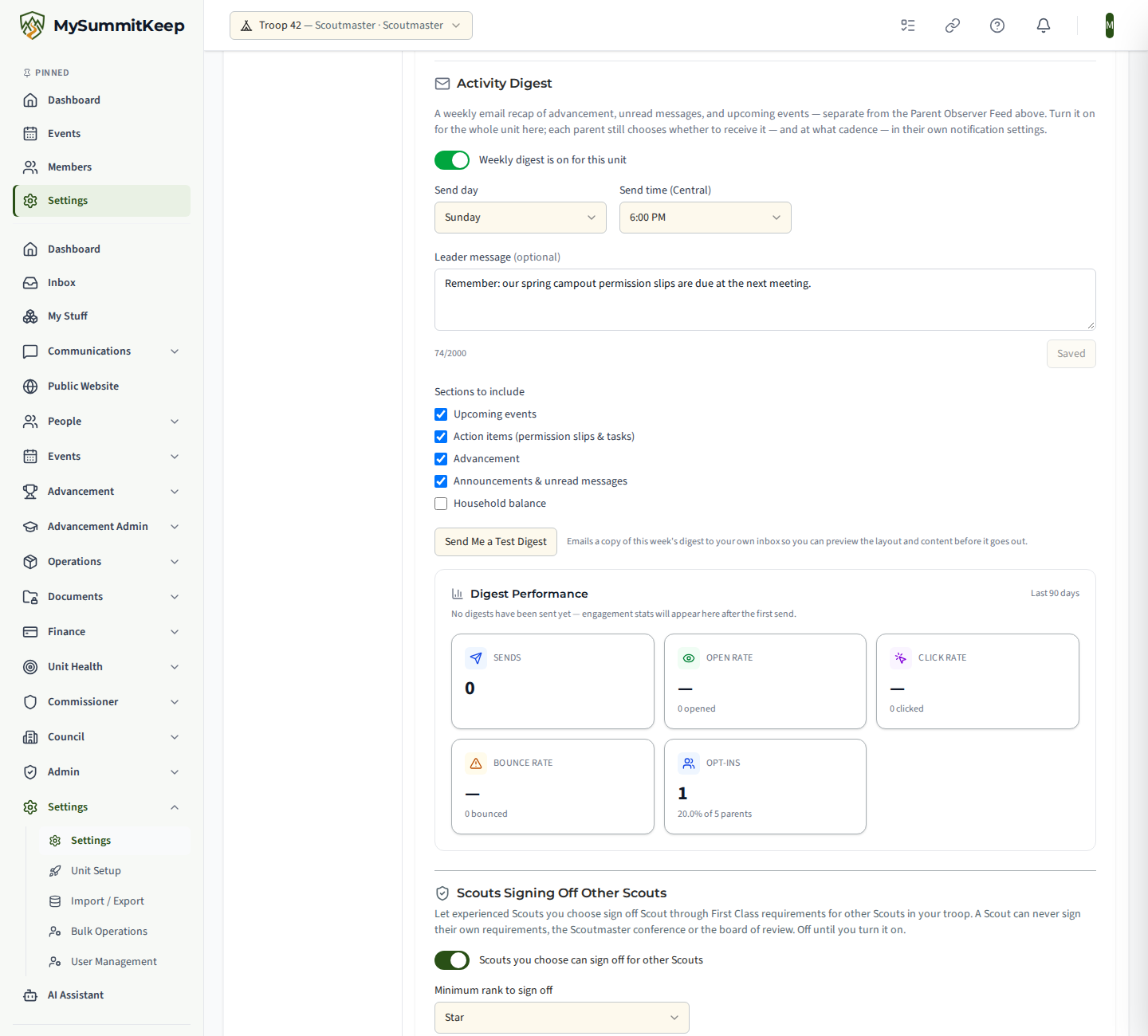Go to pinned Dashboard
Viewport: 1148px width, 1036px height.
102,100
